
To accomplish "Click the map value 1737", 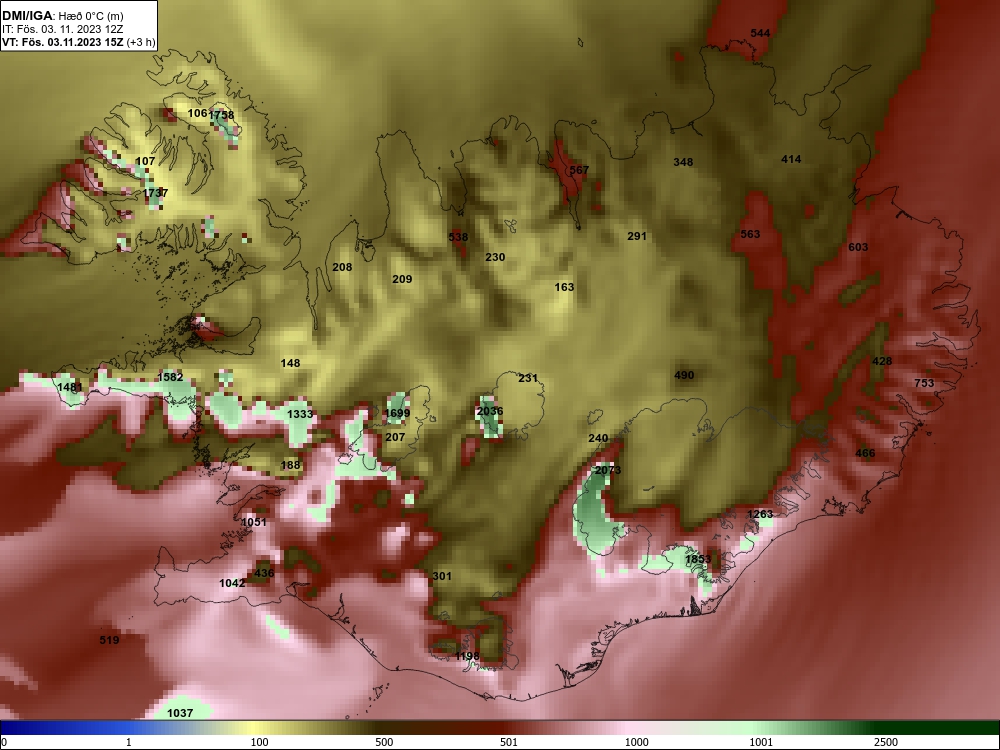I will point(156,193).
